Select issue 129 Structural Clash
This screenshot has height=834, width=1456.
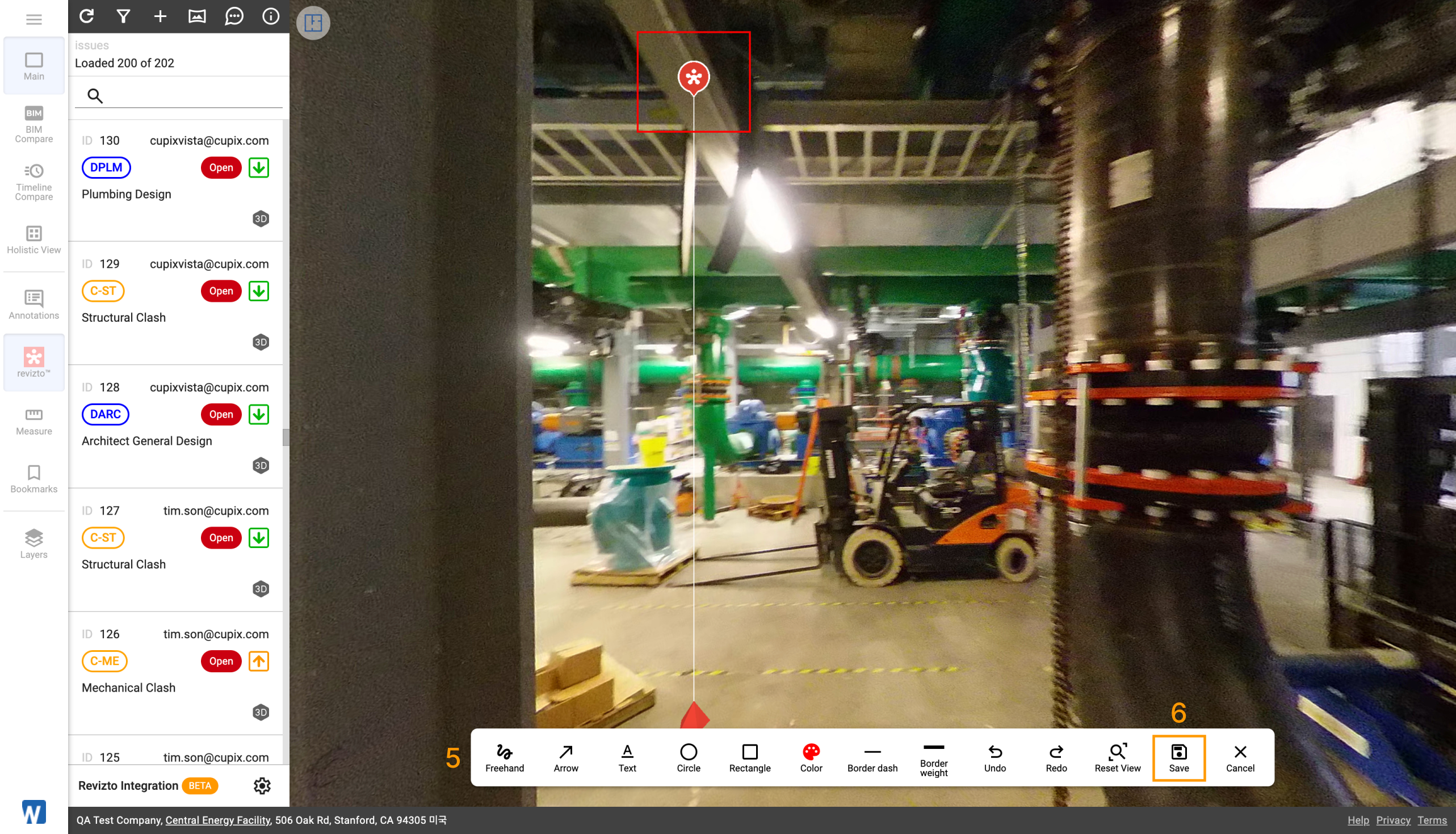pos(175,304)
